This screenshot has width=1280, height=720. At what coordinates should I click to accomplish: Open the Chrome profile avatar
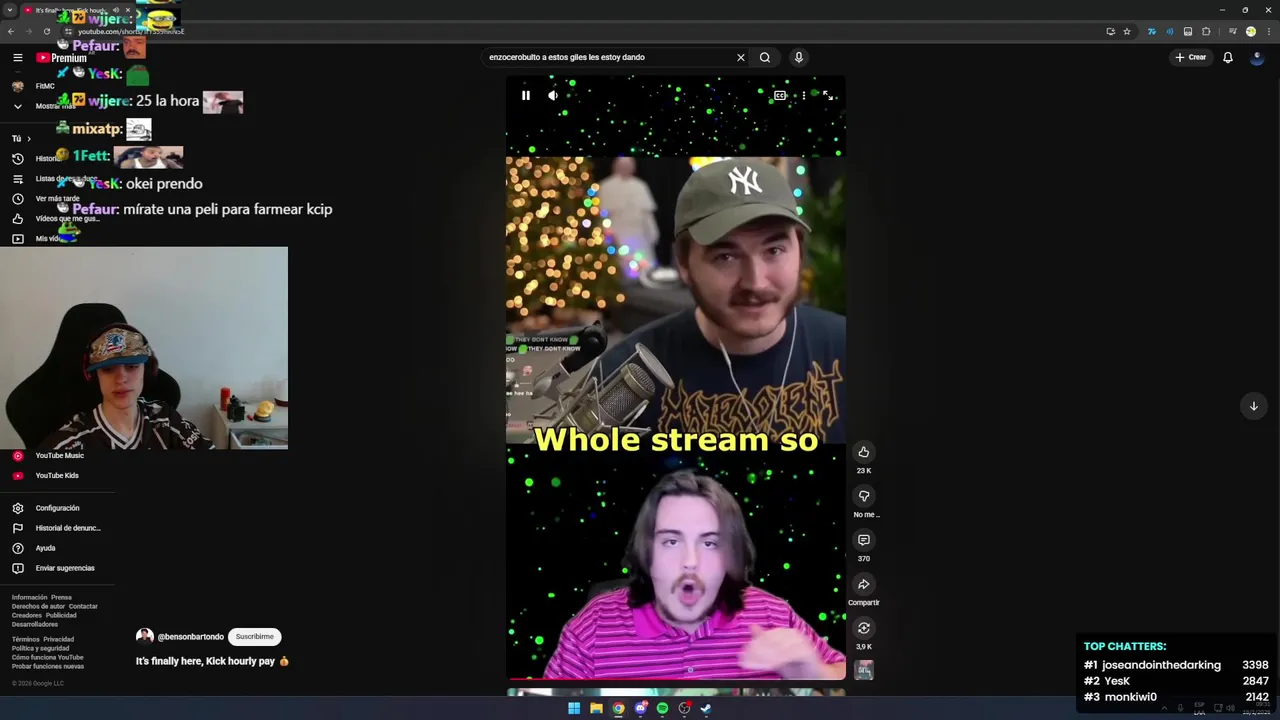click(1250, 31)
